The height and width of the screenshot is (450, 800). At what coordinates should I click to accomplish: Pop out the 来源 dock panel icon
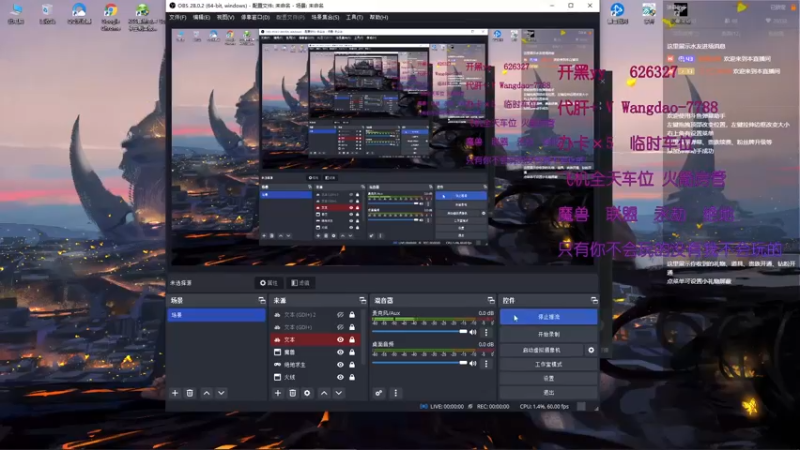(x=363, y=300)
